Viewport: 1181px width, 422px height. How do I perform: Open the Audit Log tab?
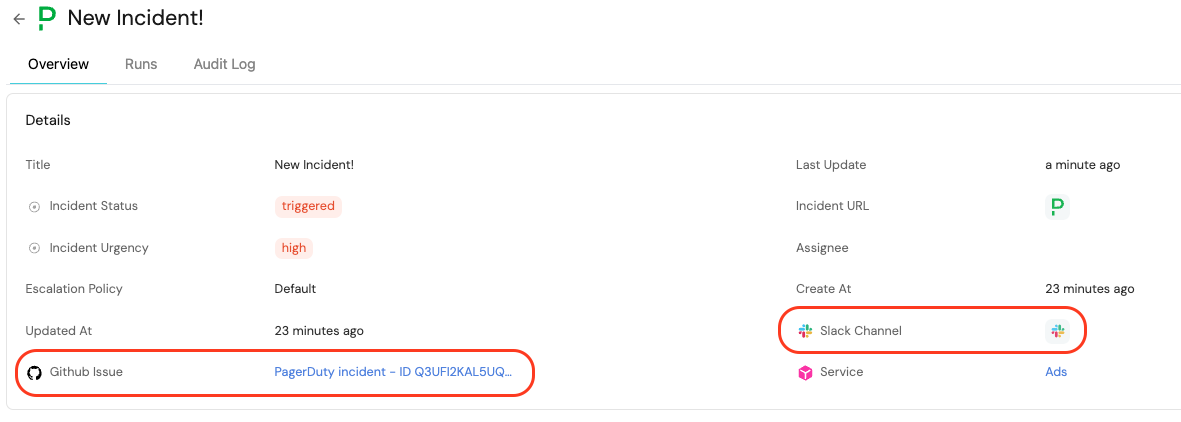click(x=224, y=64)
